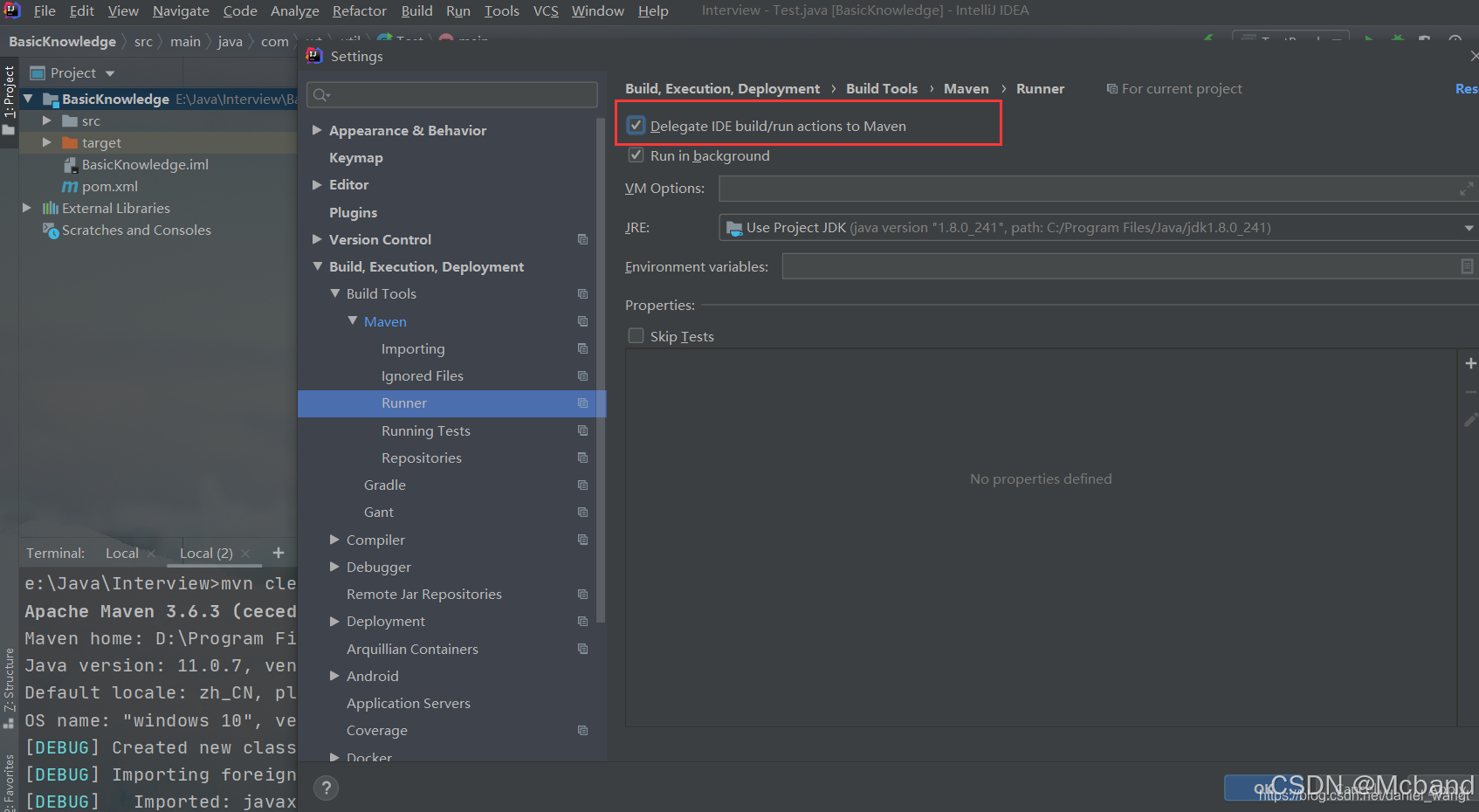
Task: Open the Project view dropdown
Action: (x=110, y=73)
